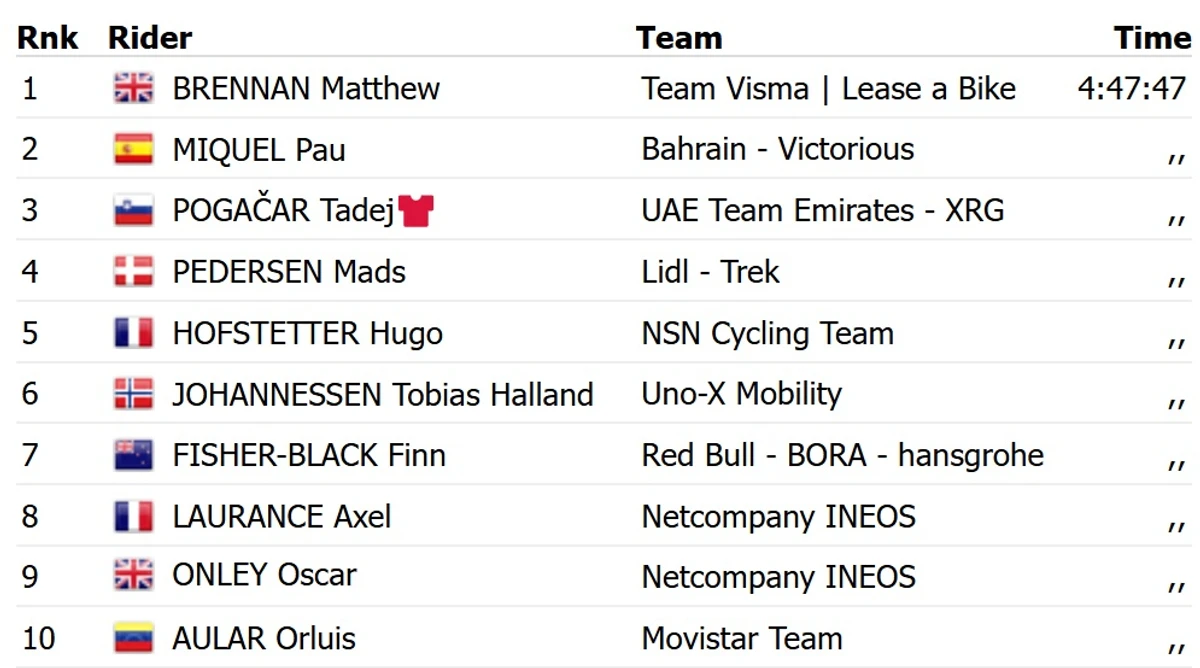The image size is (1200, 668).
Task: Click the Slovenian flag next to POGAČAR Tadej
Action: pos(133,210)
